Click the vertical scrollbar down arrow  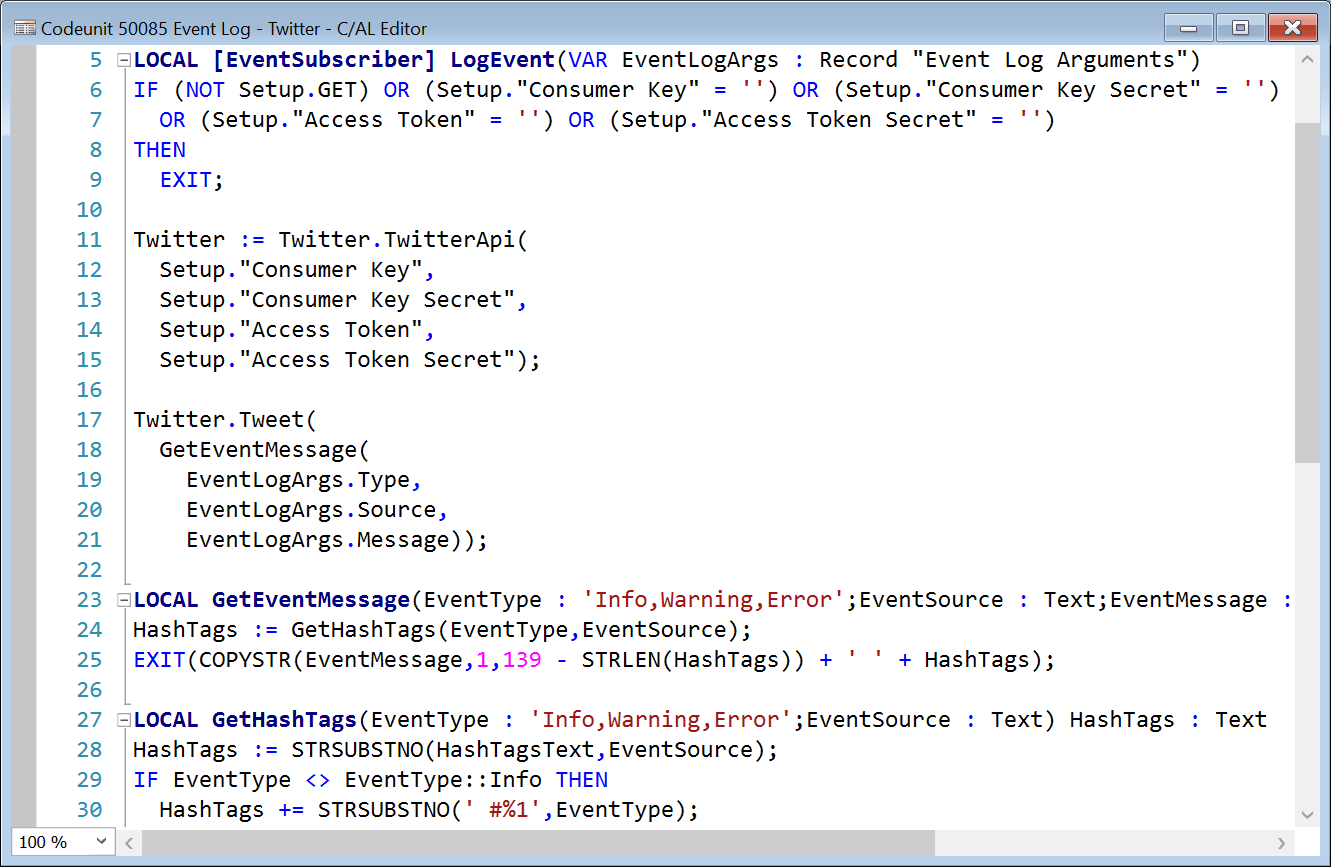(x=1306, y=814)
